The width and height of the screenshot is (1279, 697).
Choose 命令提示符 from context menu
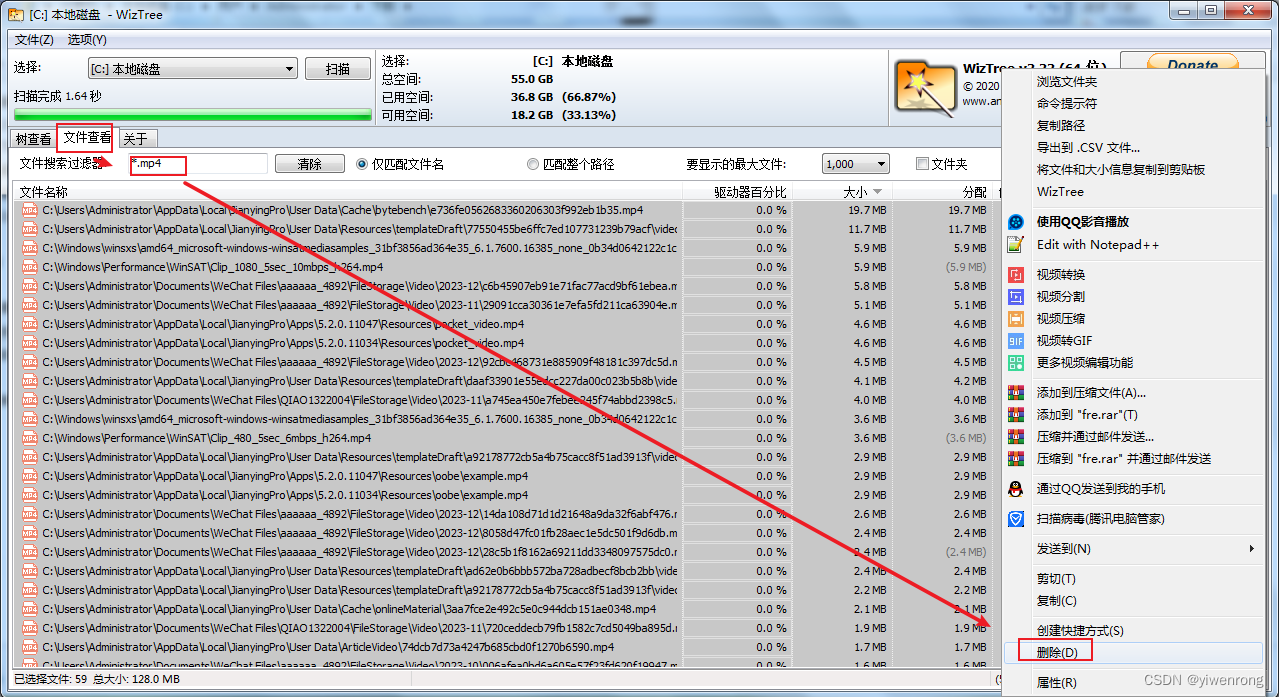(x=1066, y=104)
